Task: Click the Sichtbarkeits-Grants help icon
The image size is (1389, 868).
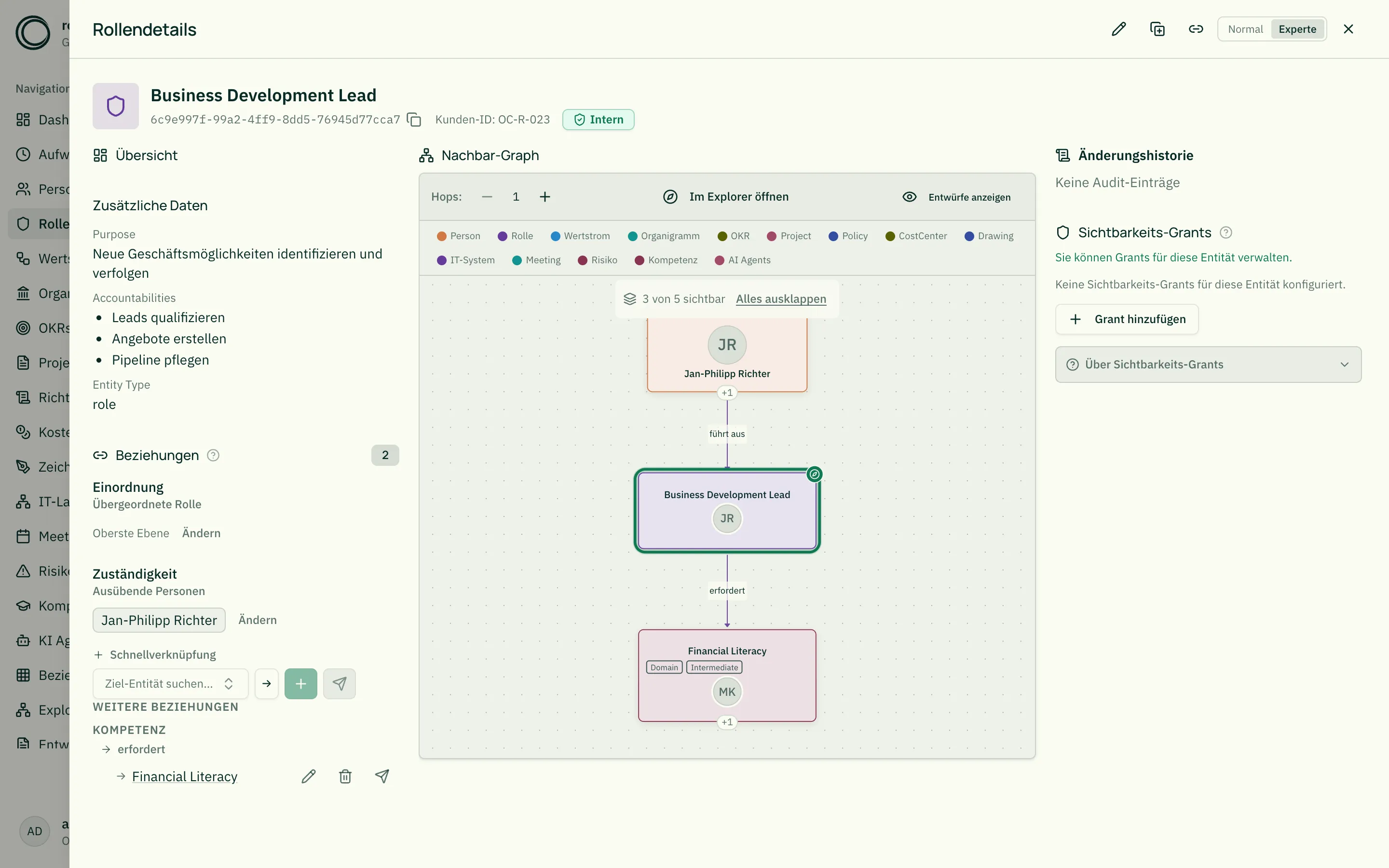Action: click(x=1226, y=232)
